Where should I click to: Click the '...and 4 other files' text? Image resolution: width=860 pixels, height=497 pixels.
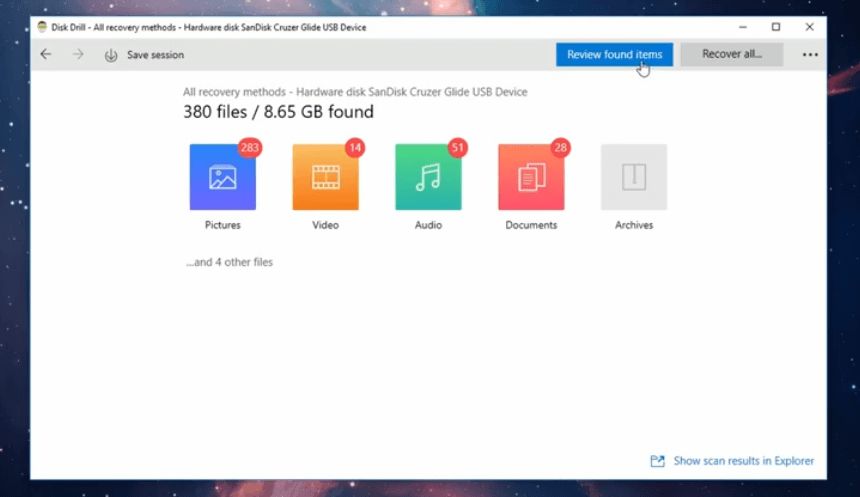(x=229, y=262)
